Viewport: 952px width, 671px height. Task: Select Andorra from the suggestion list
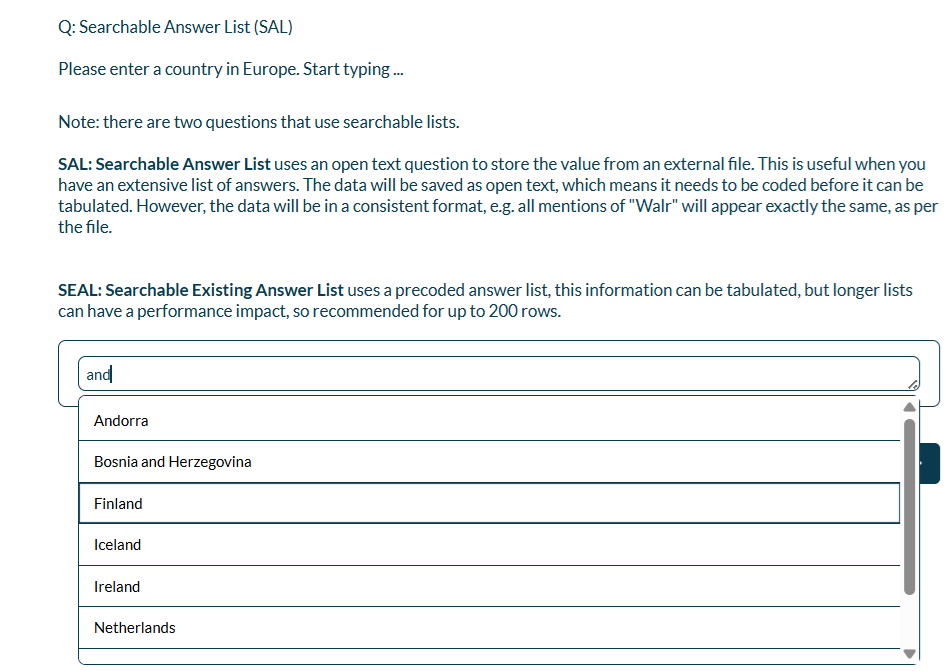coord(489,420)
